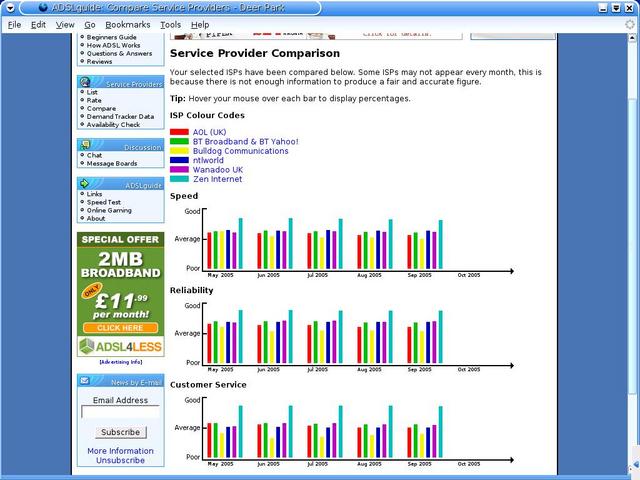Open the Bookmarks menu

(x=127, y=24)
